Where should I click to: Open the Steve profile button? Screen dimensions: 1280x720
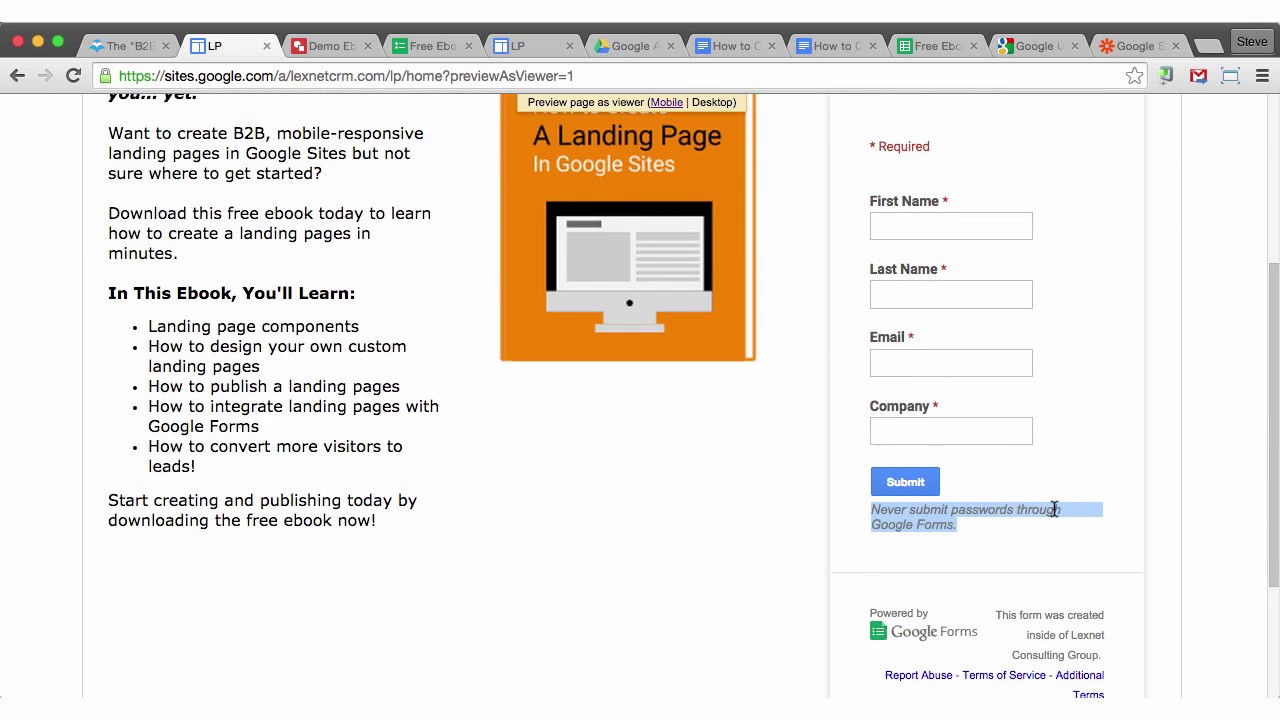click(1252, 42)
